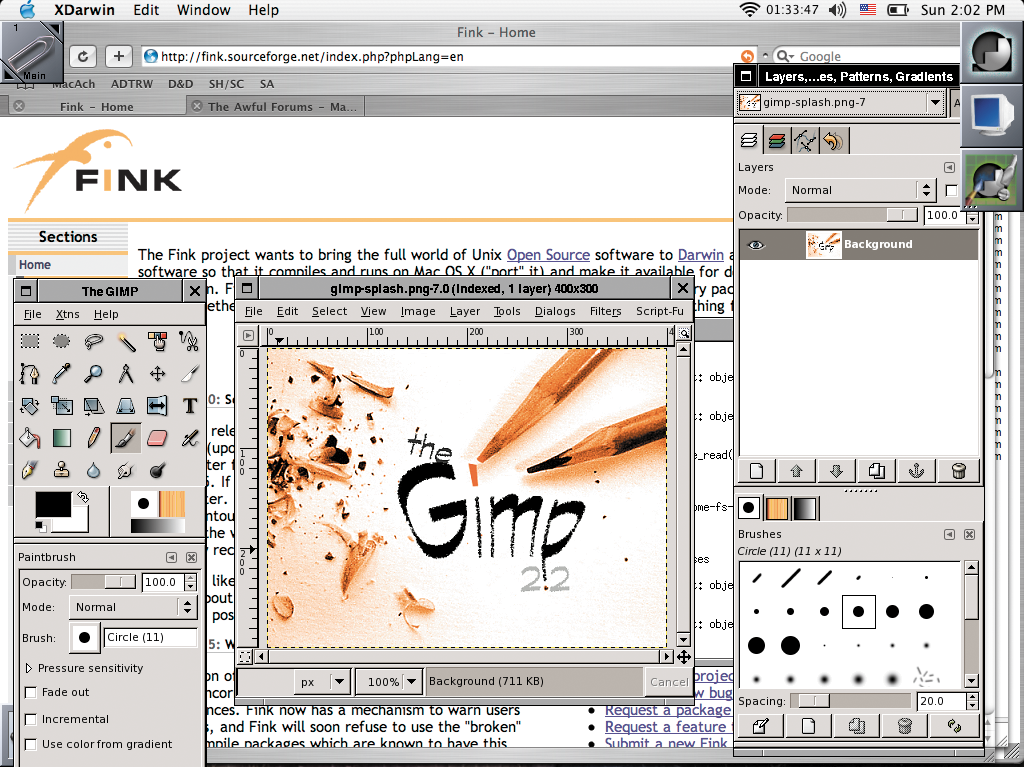
Task: Open the Paintbrush Mode Normal dropdown
Action: pyautogui.click(x=133, y=607)
